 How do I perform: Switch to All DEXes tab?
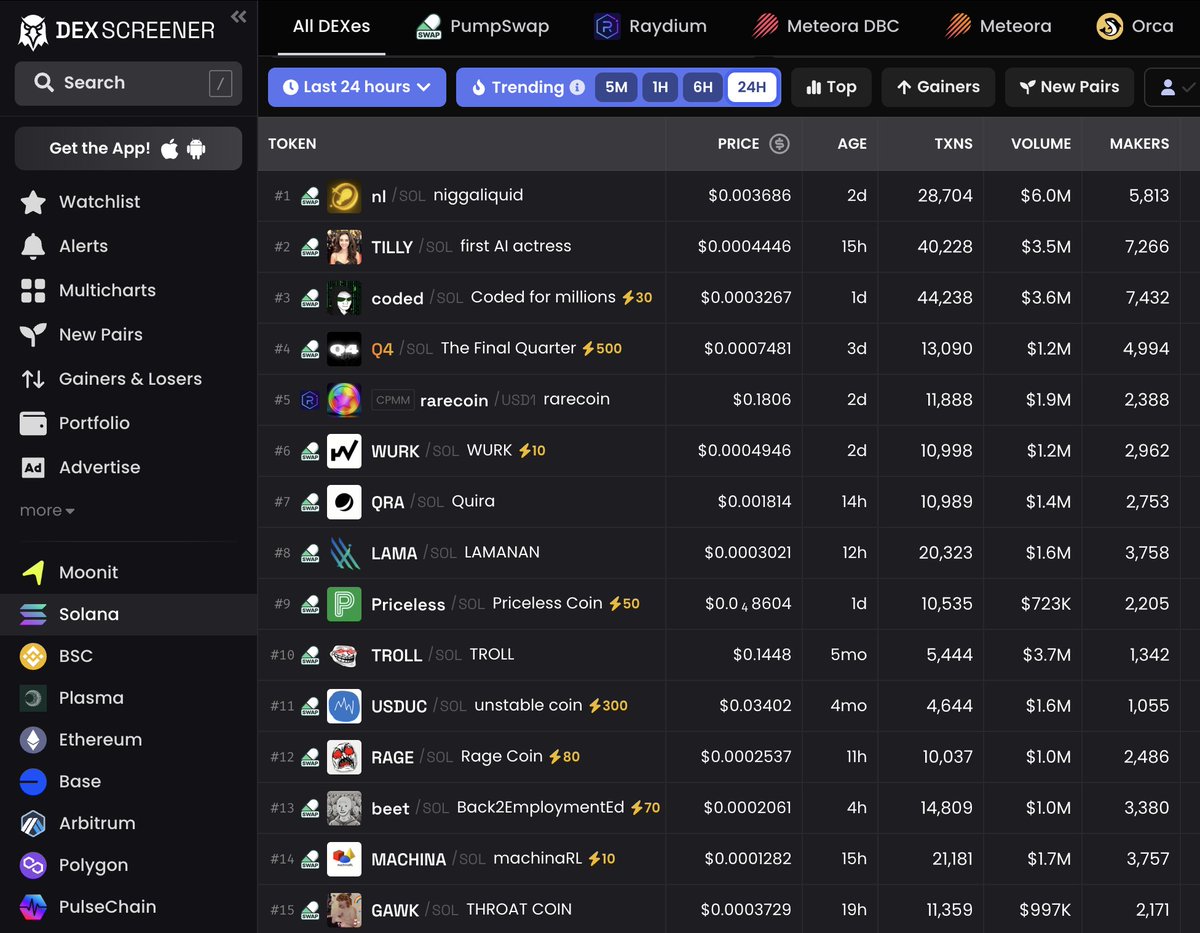coord(331,27)
